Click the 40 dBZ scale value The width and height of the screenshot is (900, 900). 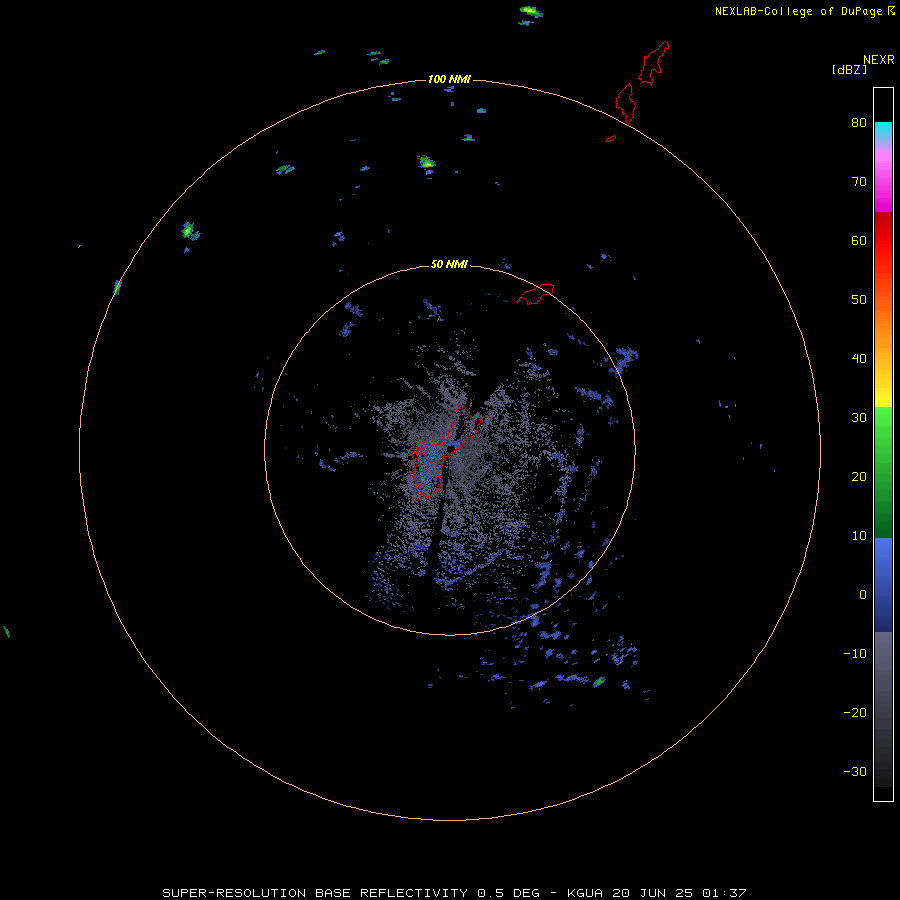coord(859,359)
